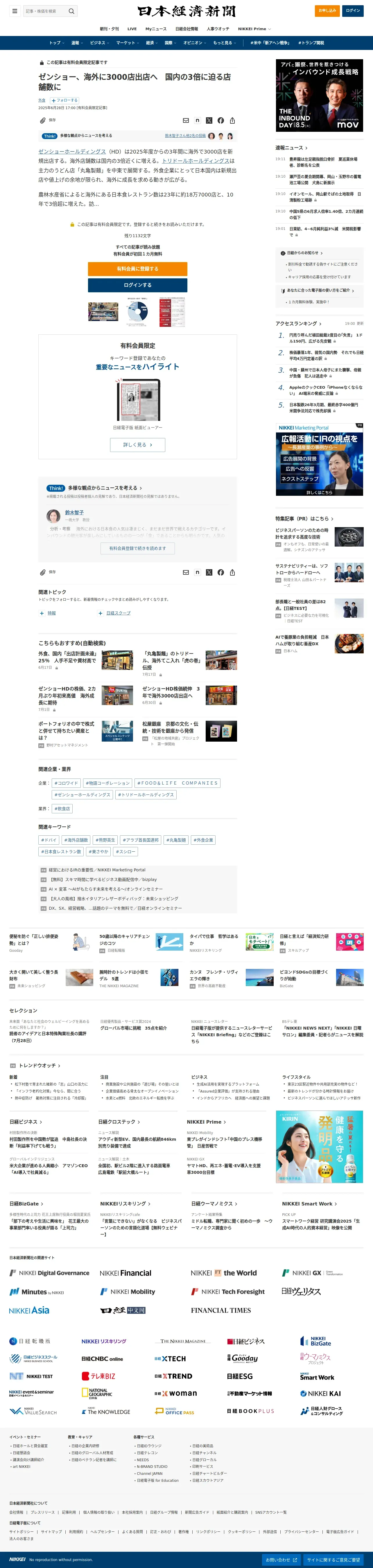373x1568 pixels.
Task: Open the INBOUND DAY banner ad
Action: pyautogui.click(x=319, y=95)
